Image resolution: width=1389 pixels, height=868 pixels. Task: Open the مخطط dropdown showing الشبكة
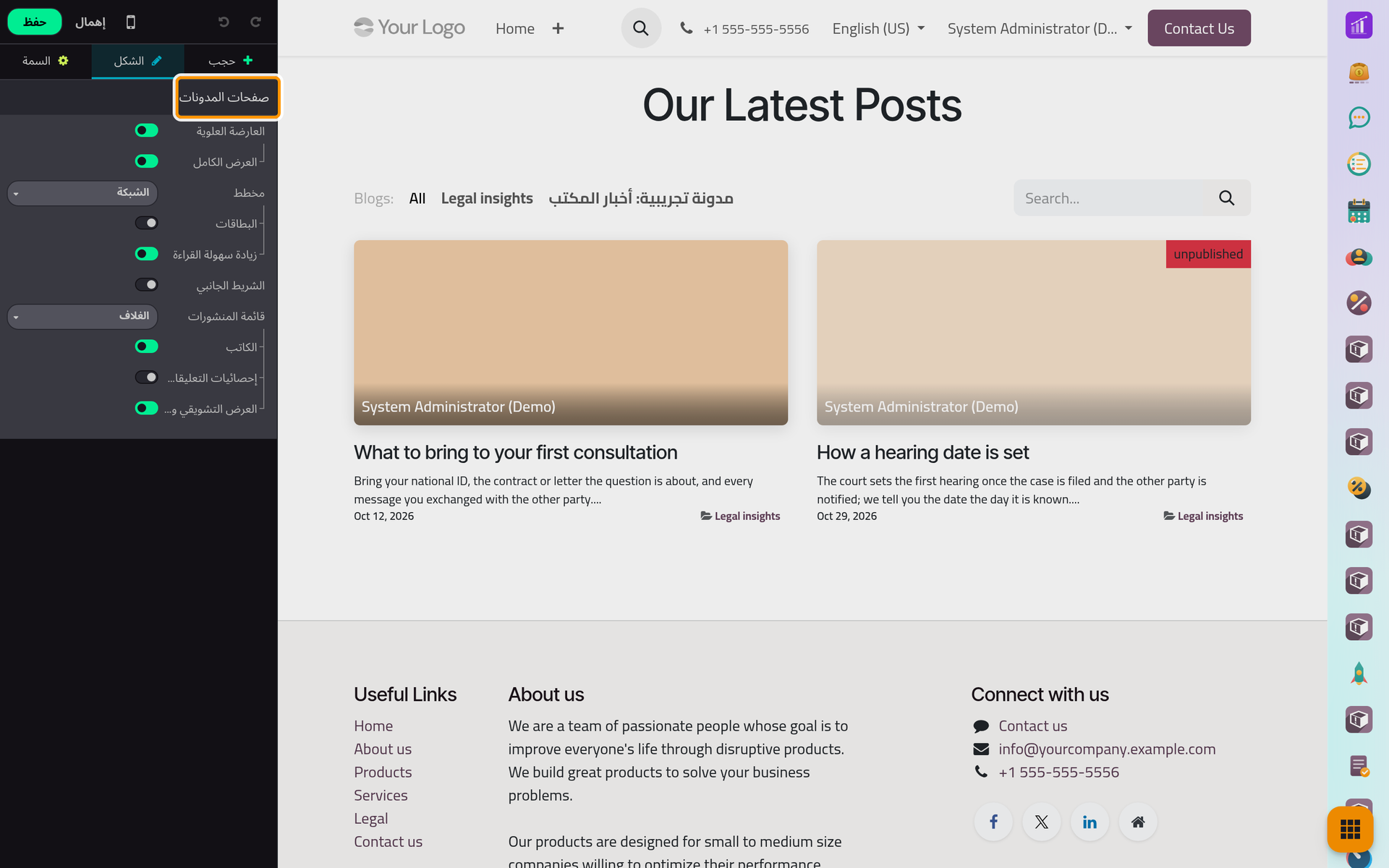82,193
